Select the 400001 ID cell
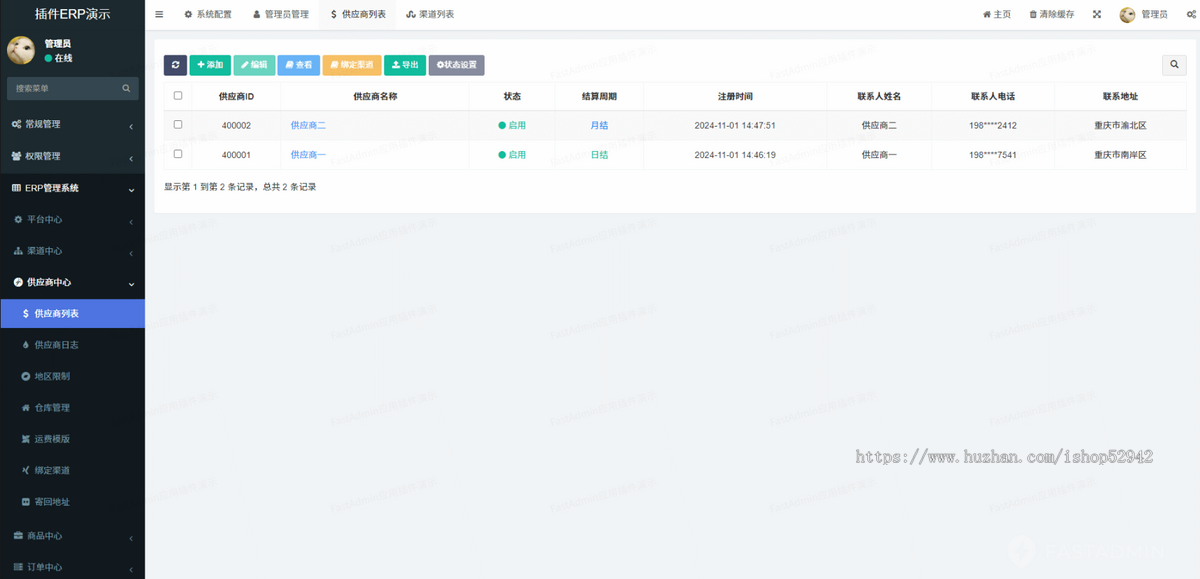The height and width of the screenshot is (579, 1200). [236, 155]
